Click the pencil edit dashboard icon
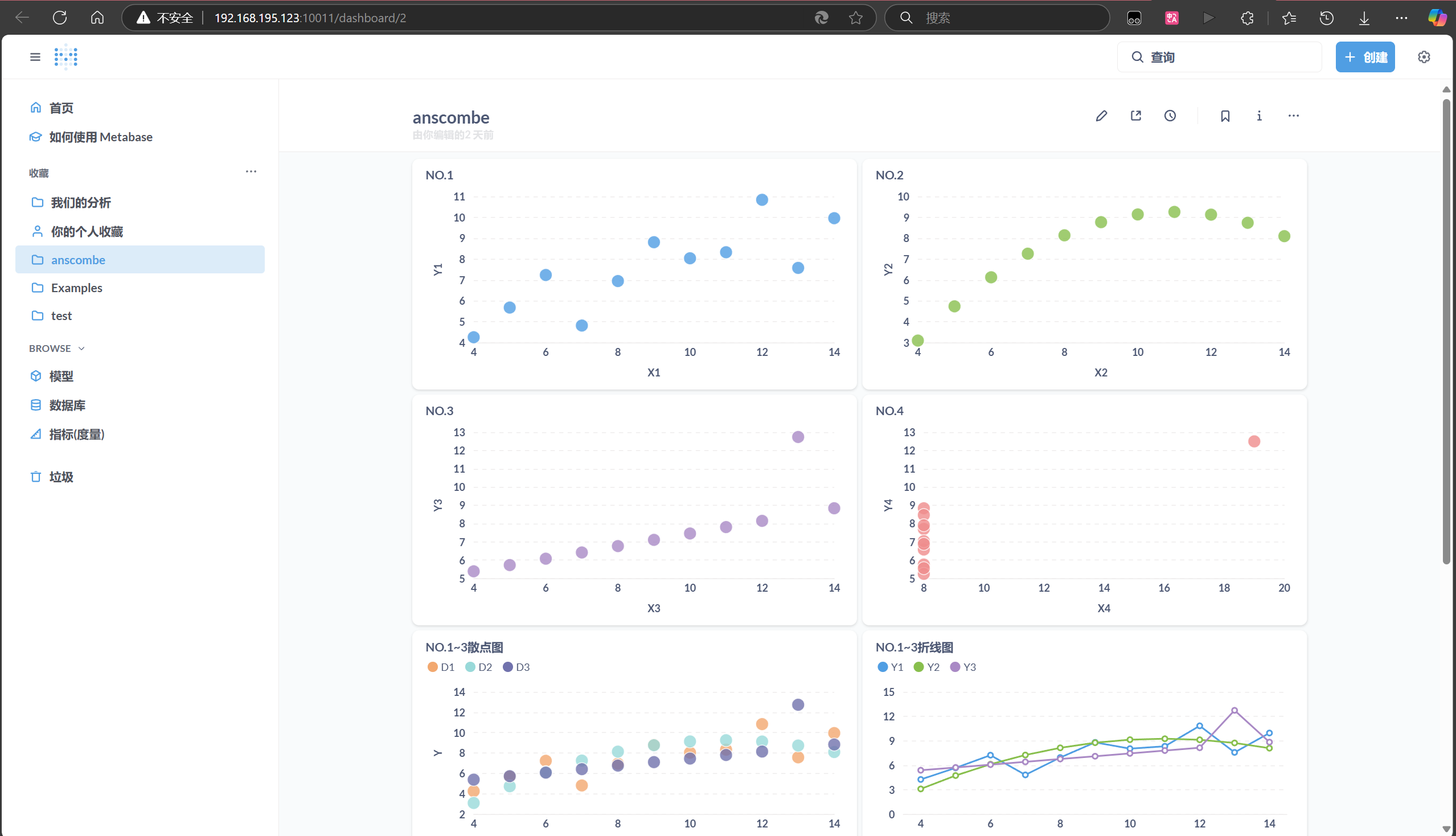Image resolution: width=1456 pixels, height=836 pixels. click(1101, 116)
